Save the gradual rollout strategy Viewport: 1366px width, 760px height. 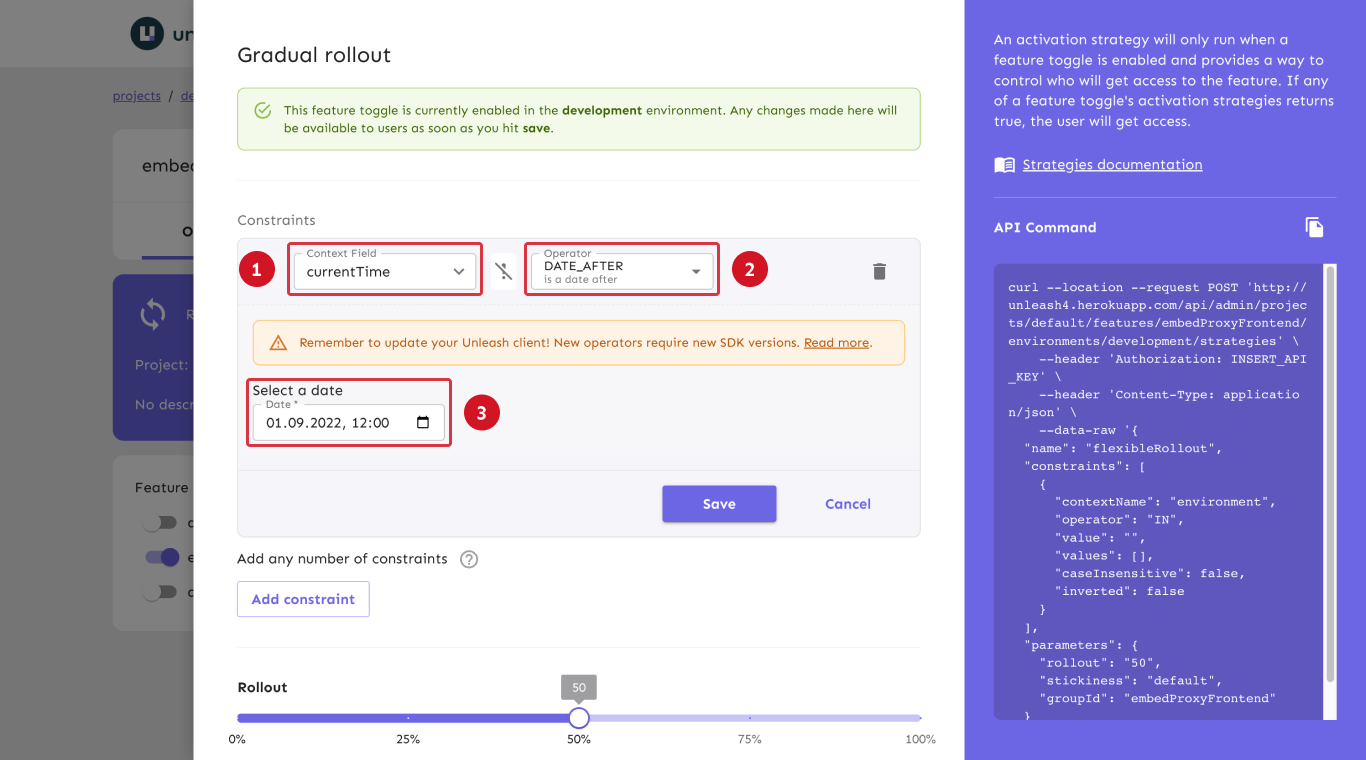[x=719, y=503]
